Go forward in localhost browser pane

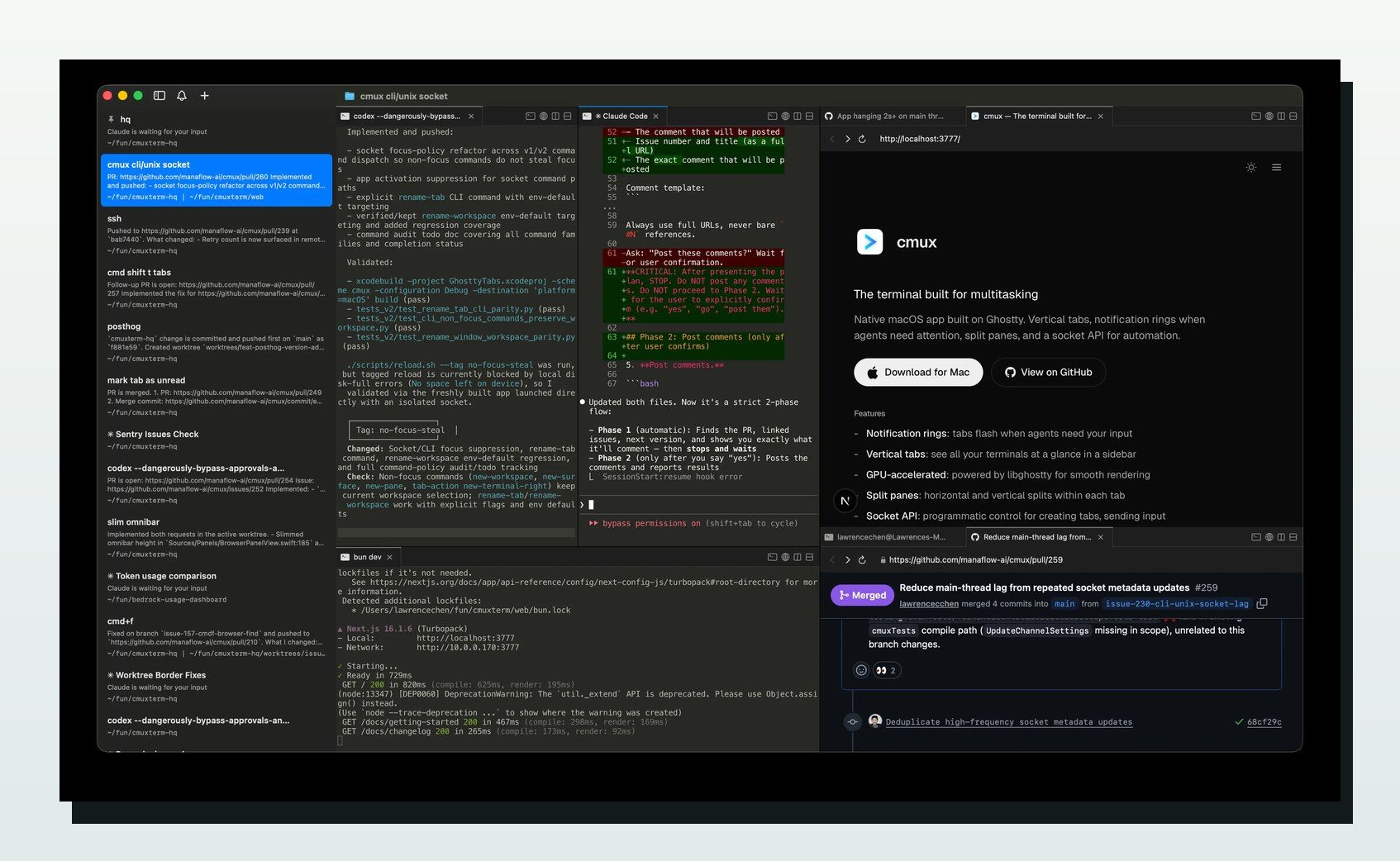[847, 139]
